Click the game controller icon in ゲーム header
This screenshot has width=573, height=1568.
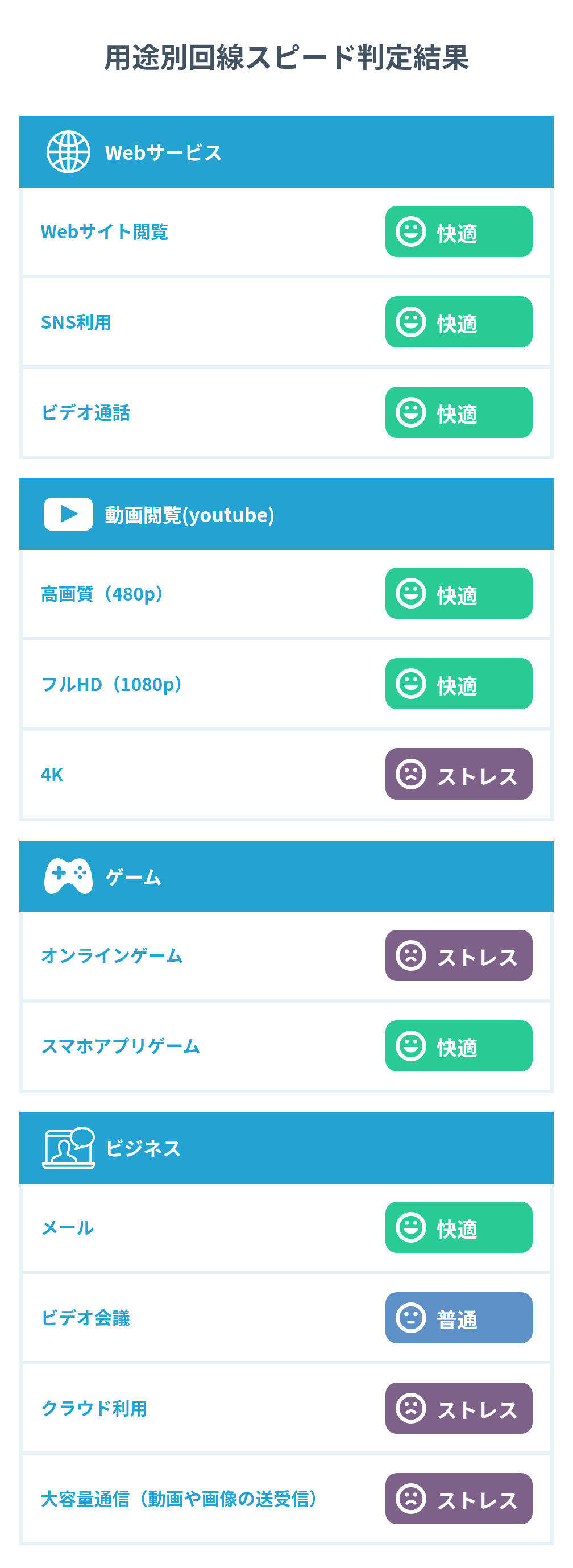click(x=68, y=876)
